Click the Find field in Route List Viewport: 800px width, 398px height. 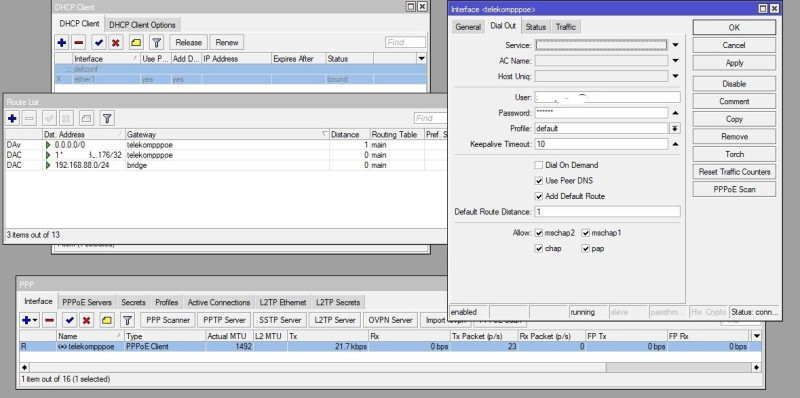coord(431,118)
